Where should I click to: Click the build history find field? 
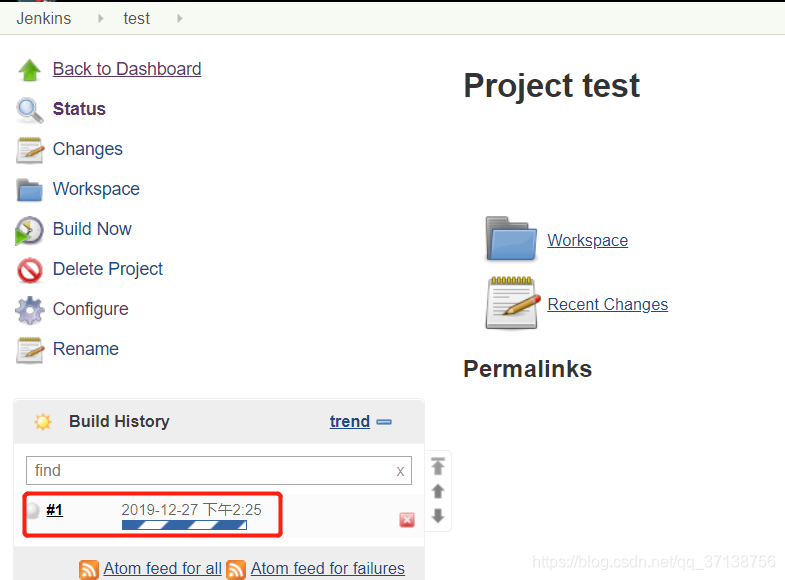point(219,470)
